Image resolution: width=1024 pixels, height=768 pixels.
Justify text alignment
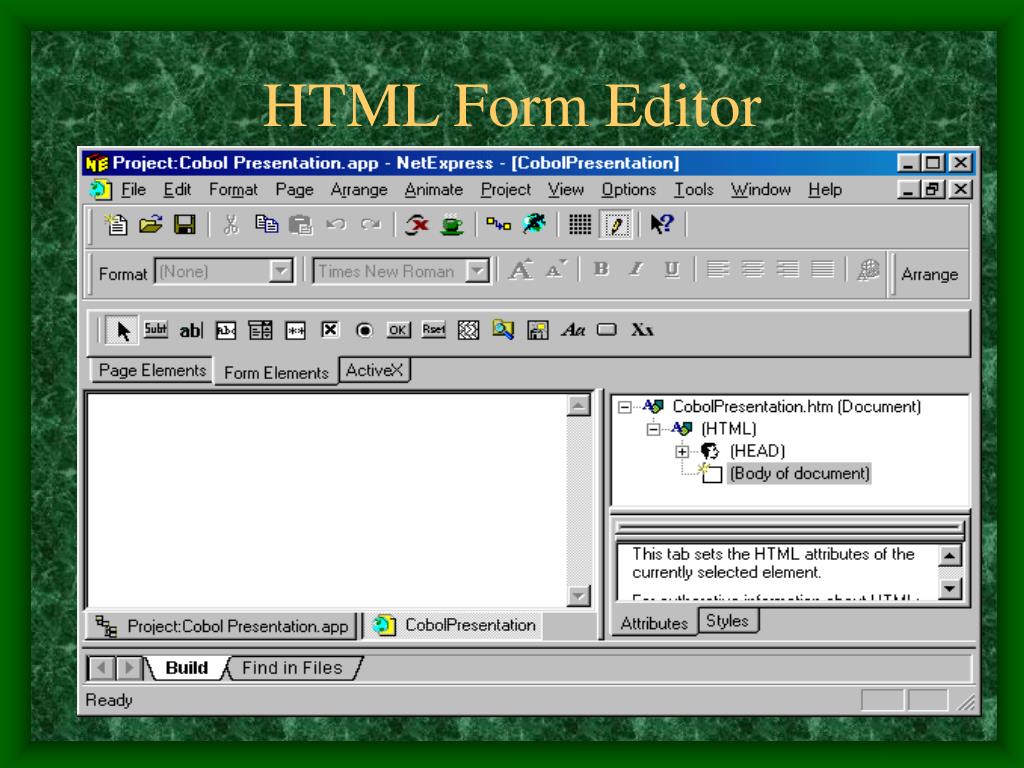tap(822, 269)
